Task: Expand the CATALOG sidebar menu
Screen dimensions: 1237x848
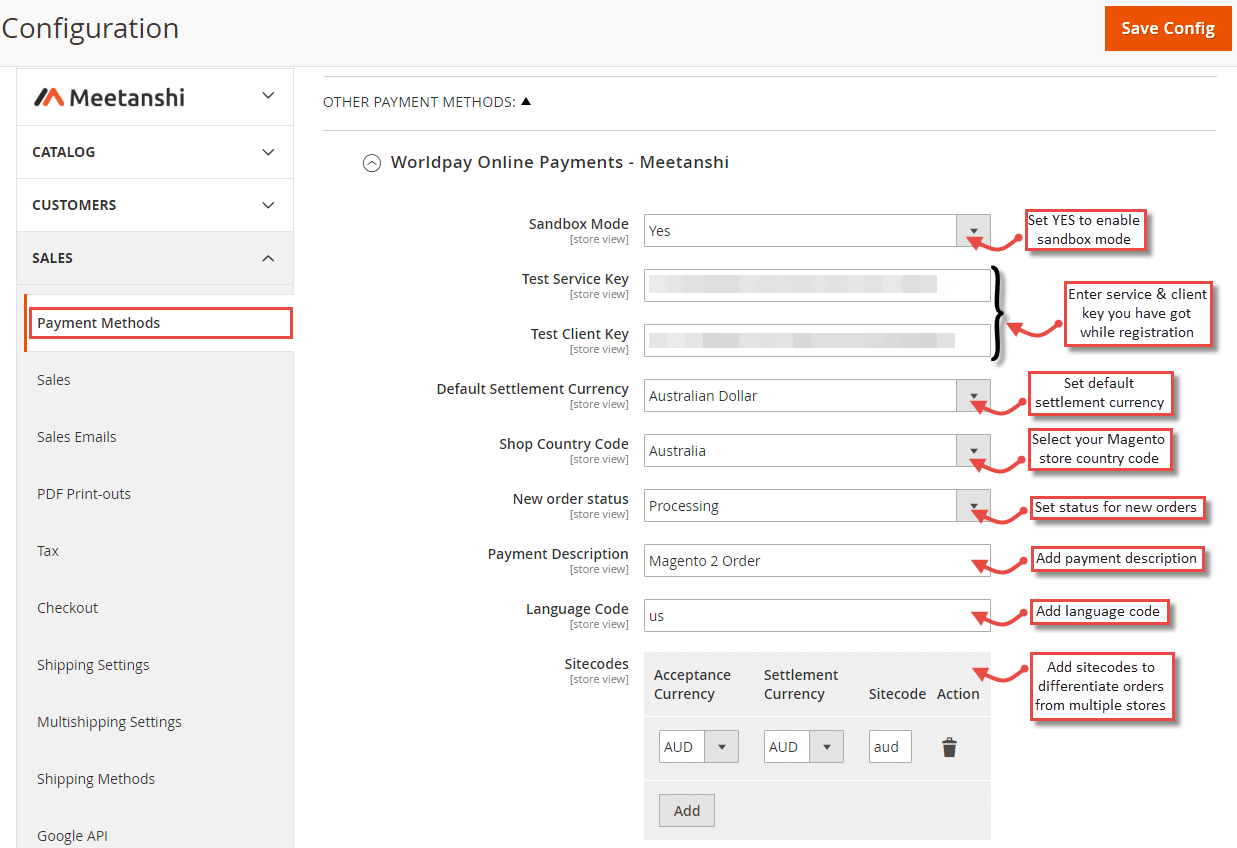Action: click(267, 152)
